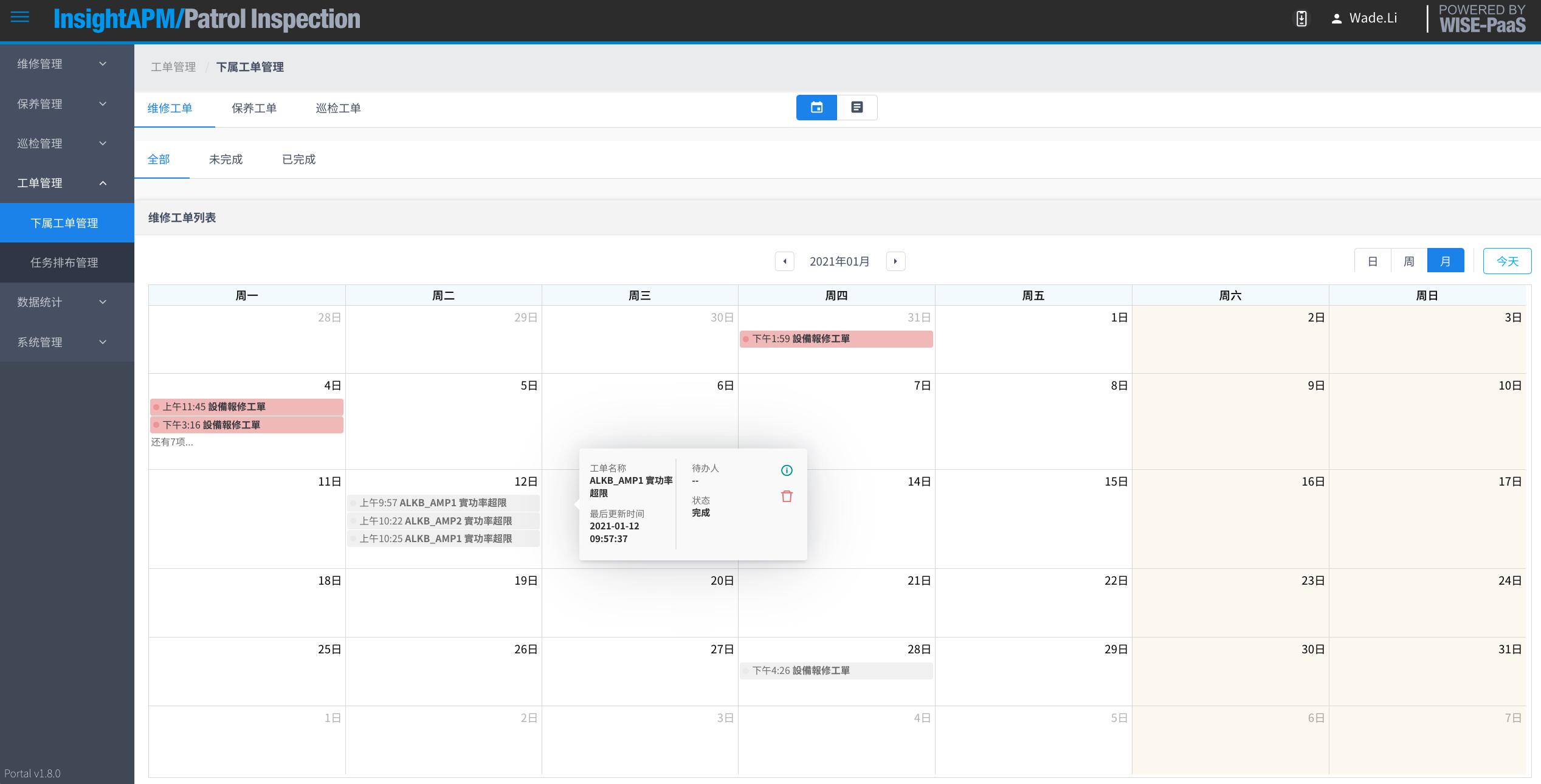The width and height of the screenshot is (1541, 784).
Task: Click the 今天 button
Action: click(1506, 261)
